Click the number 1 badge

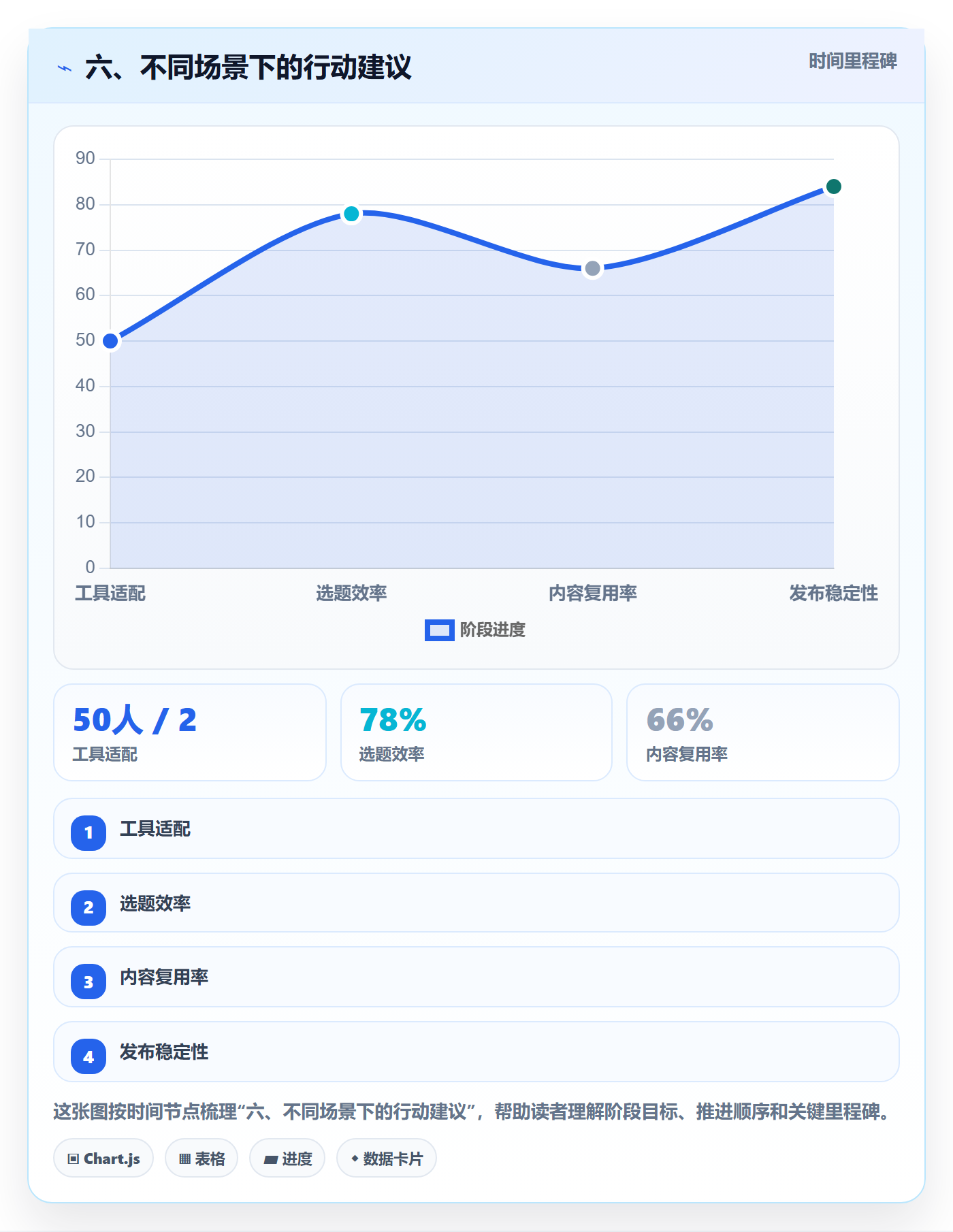88,832
